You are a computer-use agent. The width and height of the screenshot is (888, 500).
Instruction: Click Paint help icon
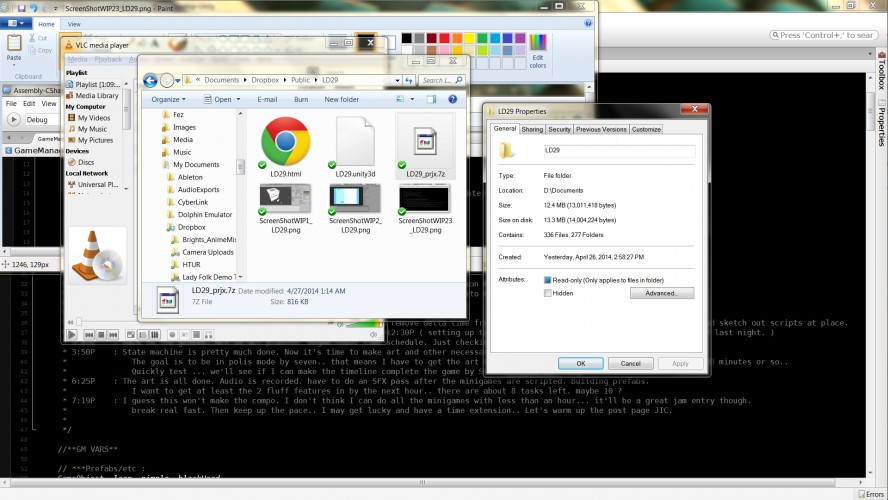[588, 23]
